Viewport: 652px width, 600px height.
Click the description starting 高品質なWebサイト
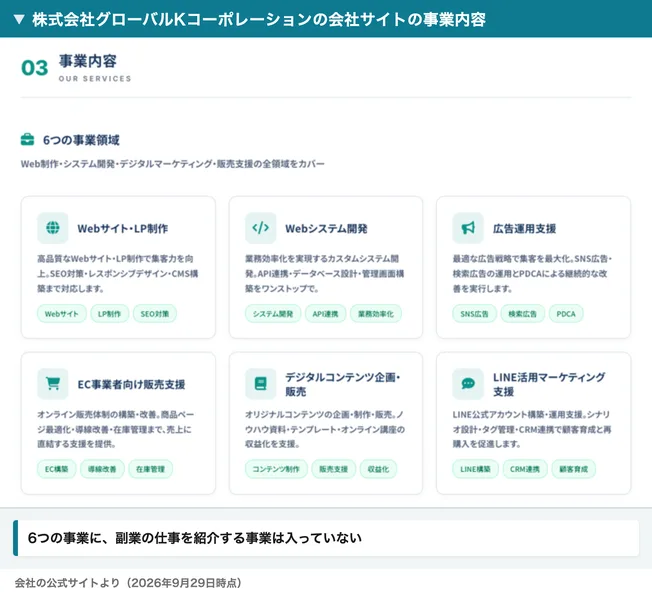coord(118,273)
